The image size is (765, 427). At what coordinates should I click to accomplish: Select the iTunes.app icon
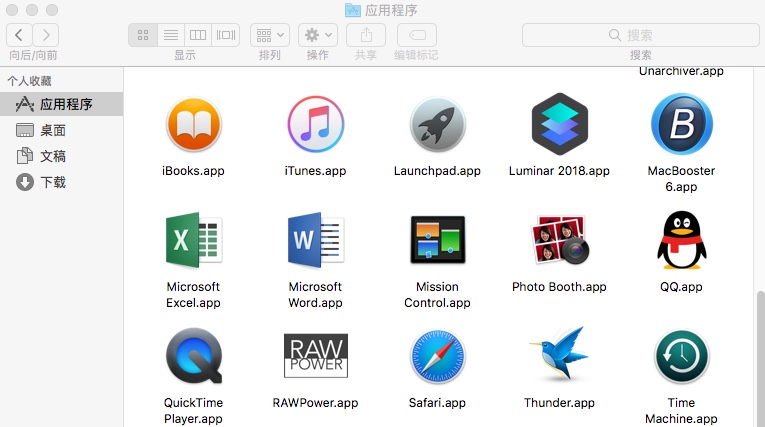click(316, 124)
